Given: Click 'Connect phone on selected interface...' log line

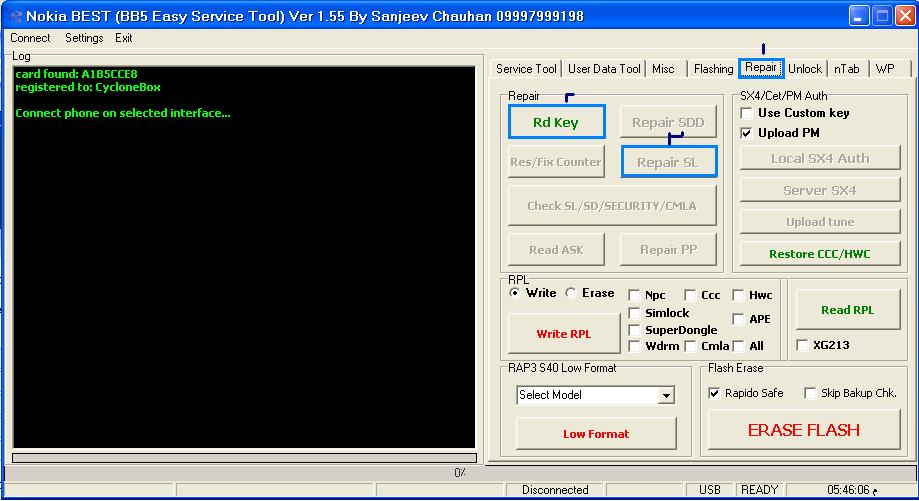Looking at the screenshot, I should (122, 113).
